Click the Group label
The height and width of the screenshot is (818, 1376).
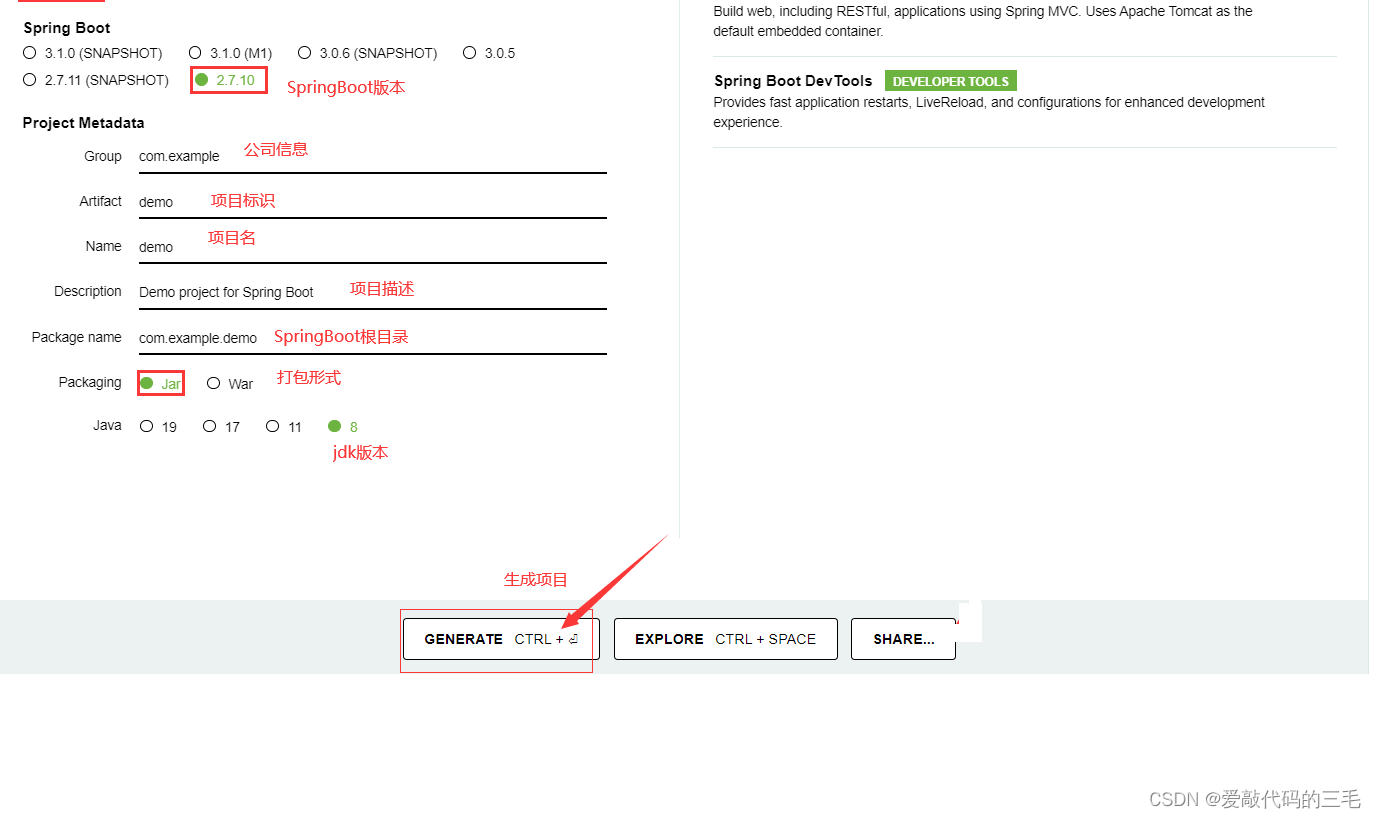click(x=103, y=156)
